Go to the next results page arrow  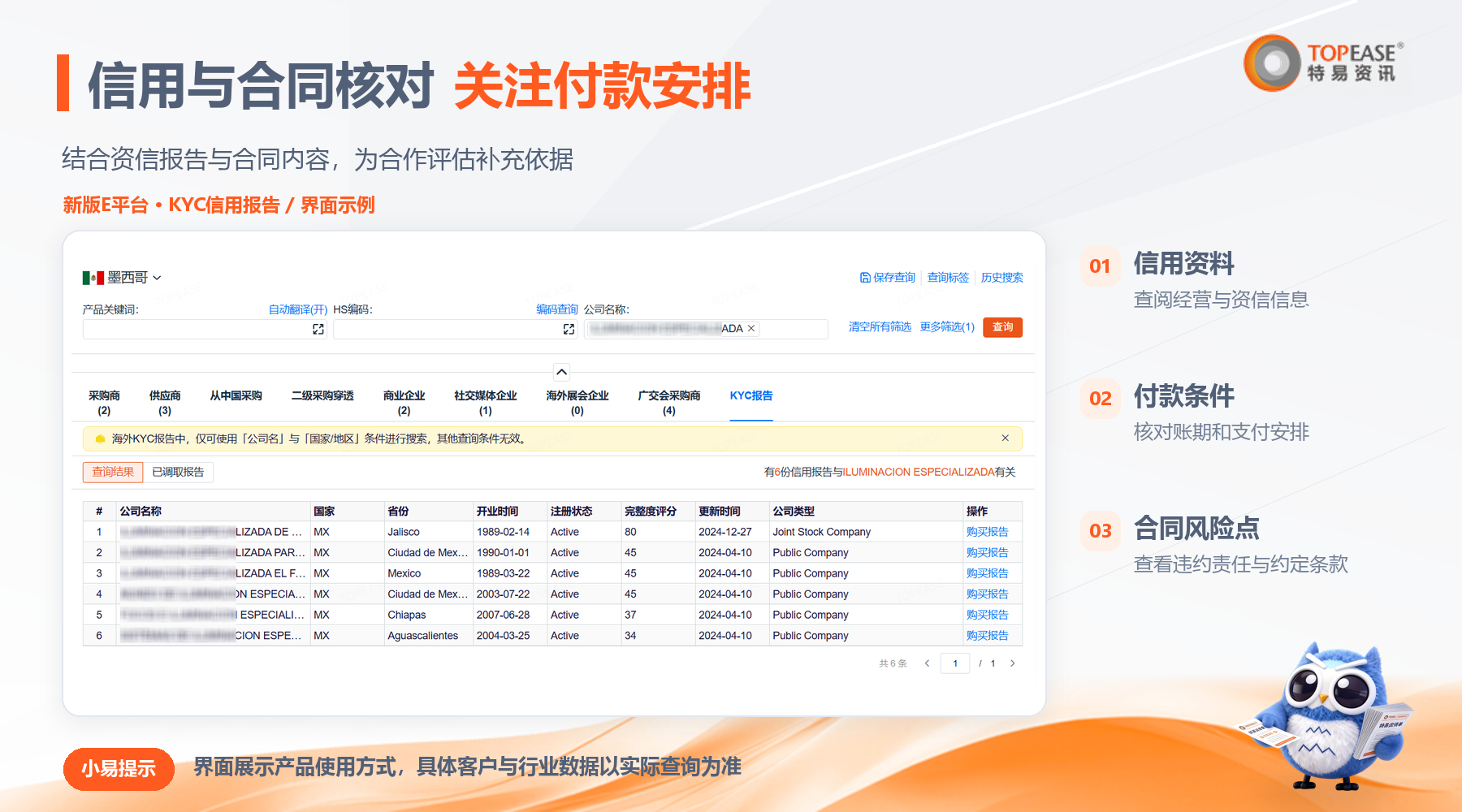pos(1012,663)
